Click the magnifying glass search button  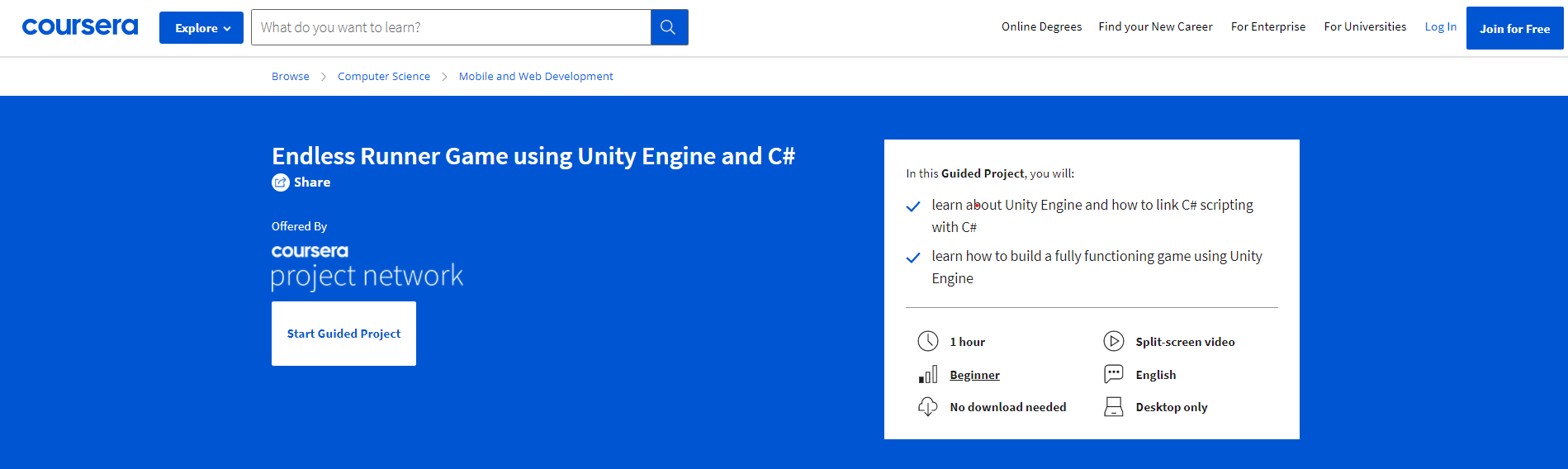pyautogui.click(x=669, y=27)
